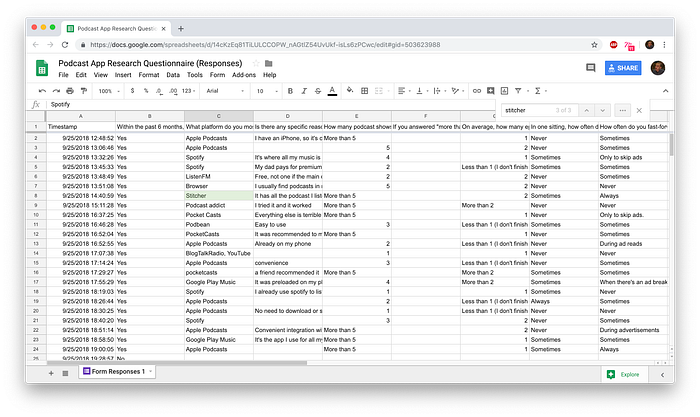This screenshot has height=417, width=700.
Task: Open the borders tool
Action: [364, 91]
